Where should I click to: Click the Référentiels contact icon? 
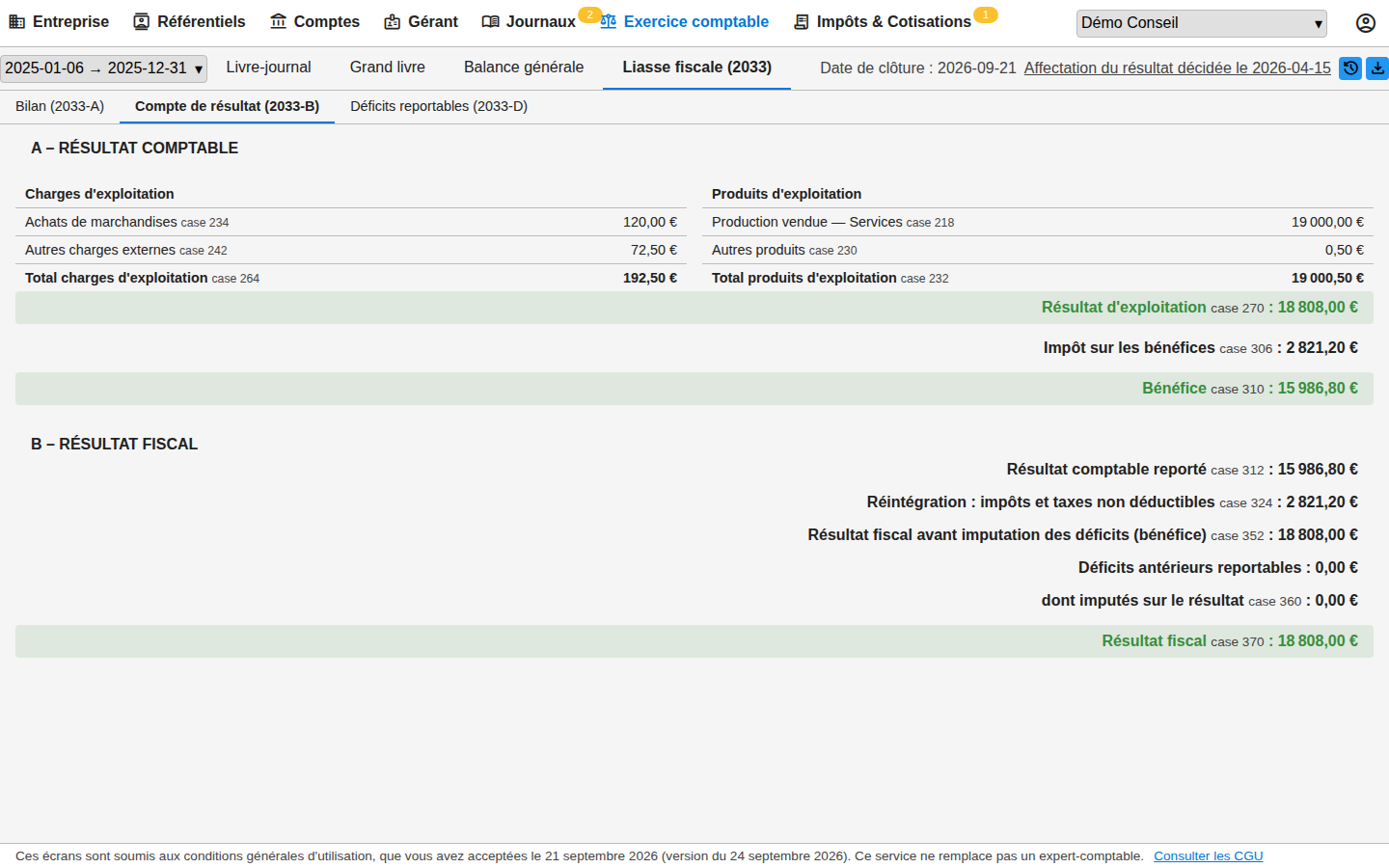click(142, 21)
